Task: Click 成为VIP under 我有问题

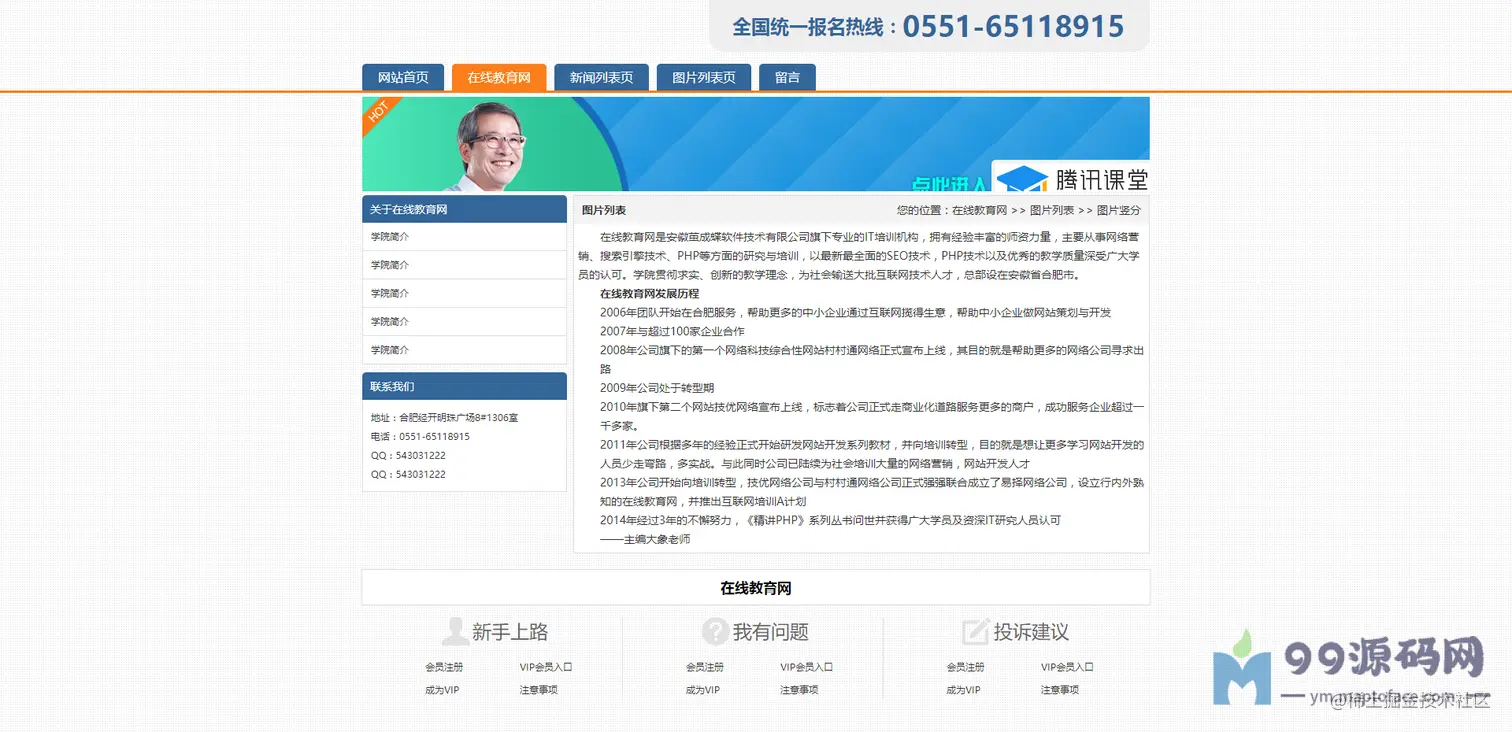Action: coord(703,690)
